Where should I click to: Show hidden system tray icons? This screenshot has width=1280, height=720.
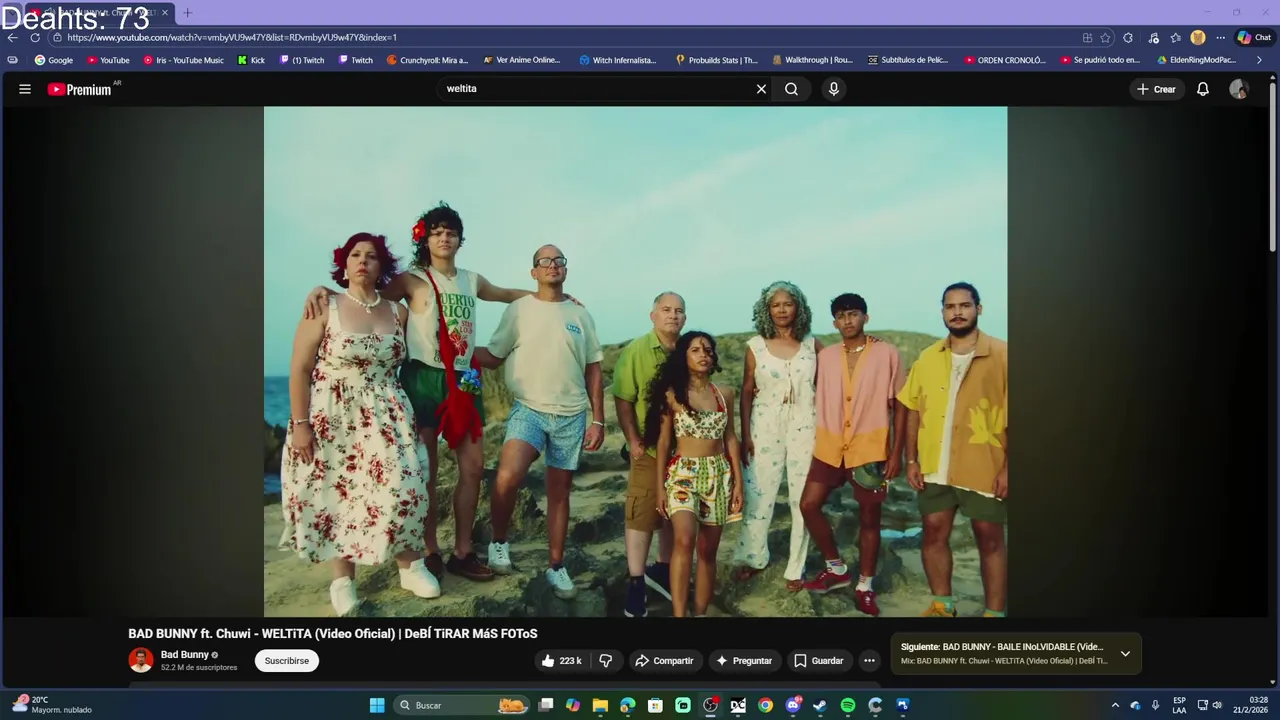(1115, 705)
